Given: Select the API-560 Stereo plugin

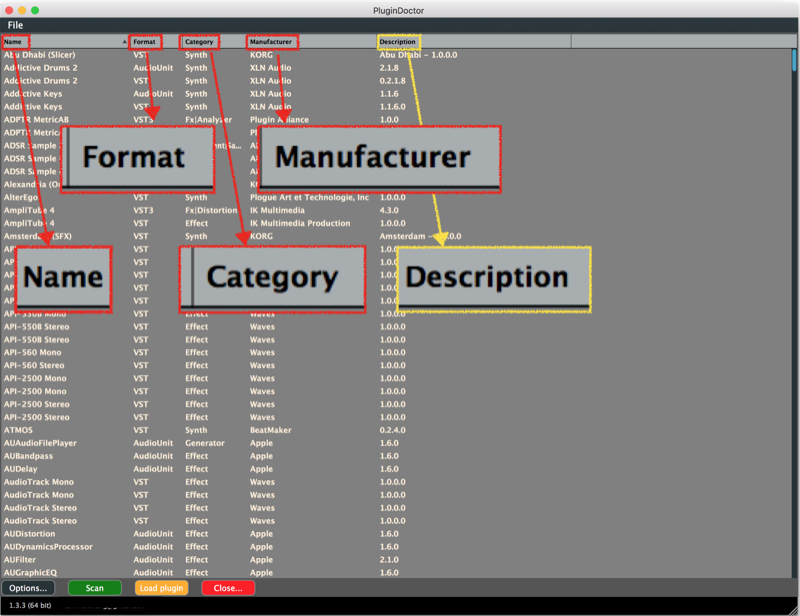Looking at the screenshot, I should point(395,365).
